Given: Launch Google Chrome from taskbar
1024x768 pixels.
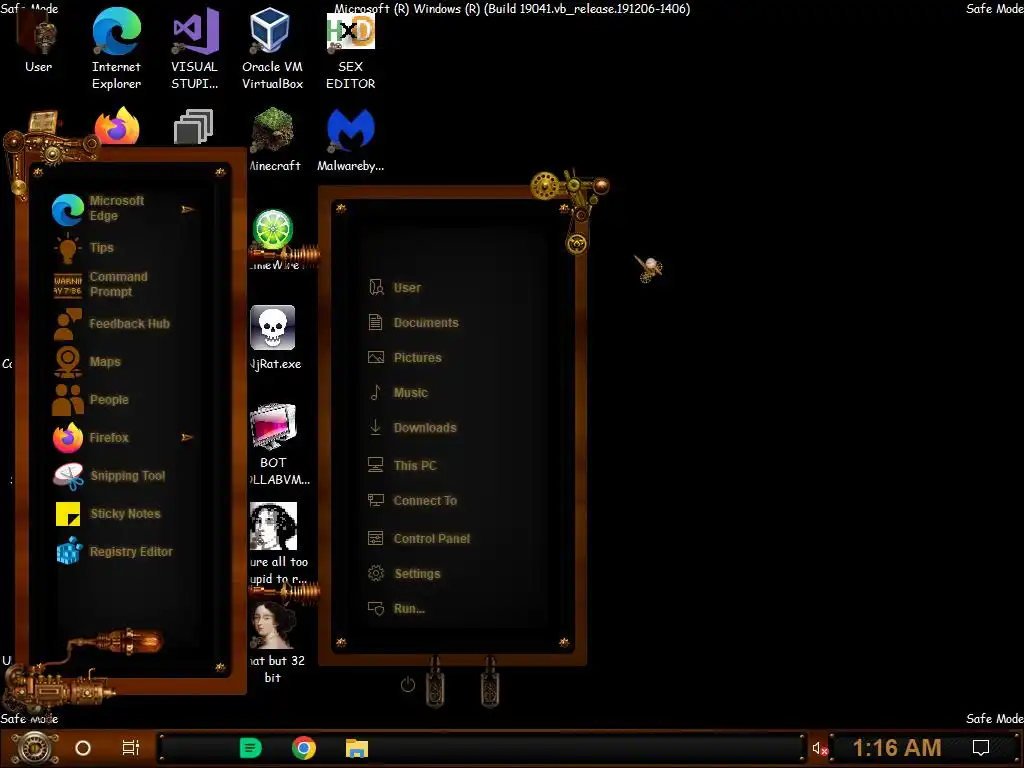Looking at the screenshot, I should (304, 748).
